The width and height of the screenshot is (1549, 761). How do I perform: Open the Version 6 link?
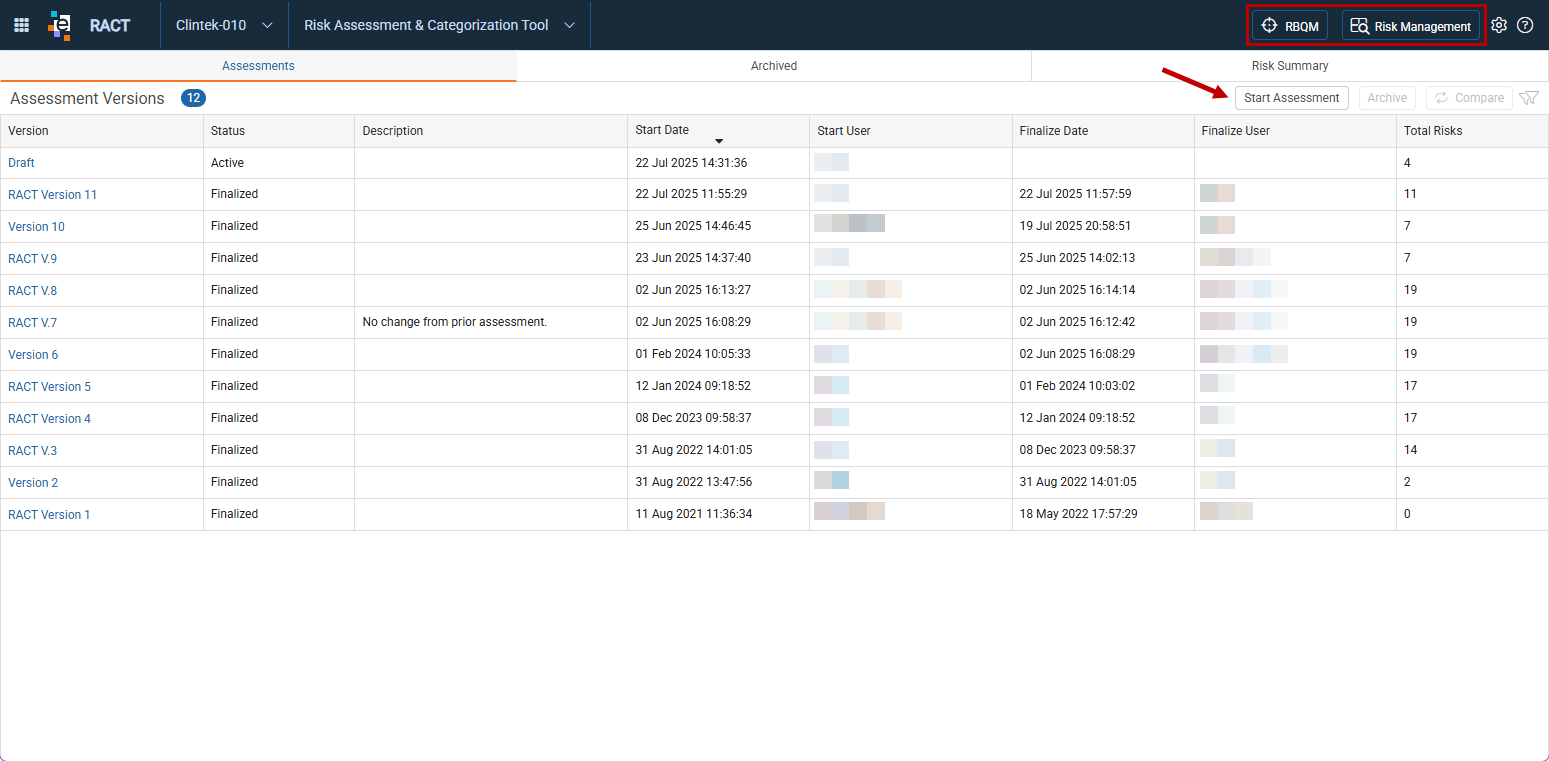click(33, 355)
